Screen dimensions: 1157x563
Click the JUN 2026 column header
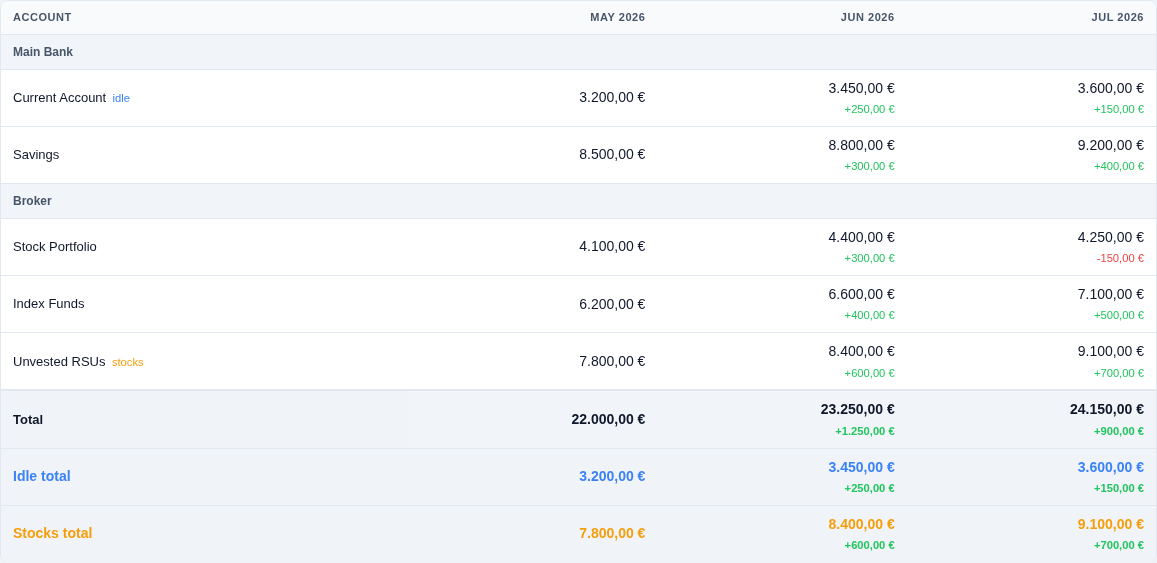click(867, 17)
